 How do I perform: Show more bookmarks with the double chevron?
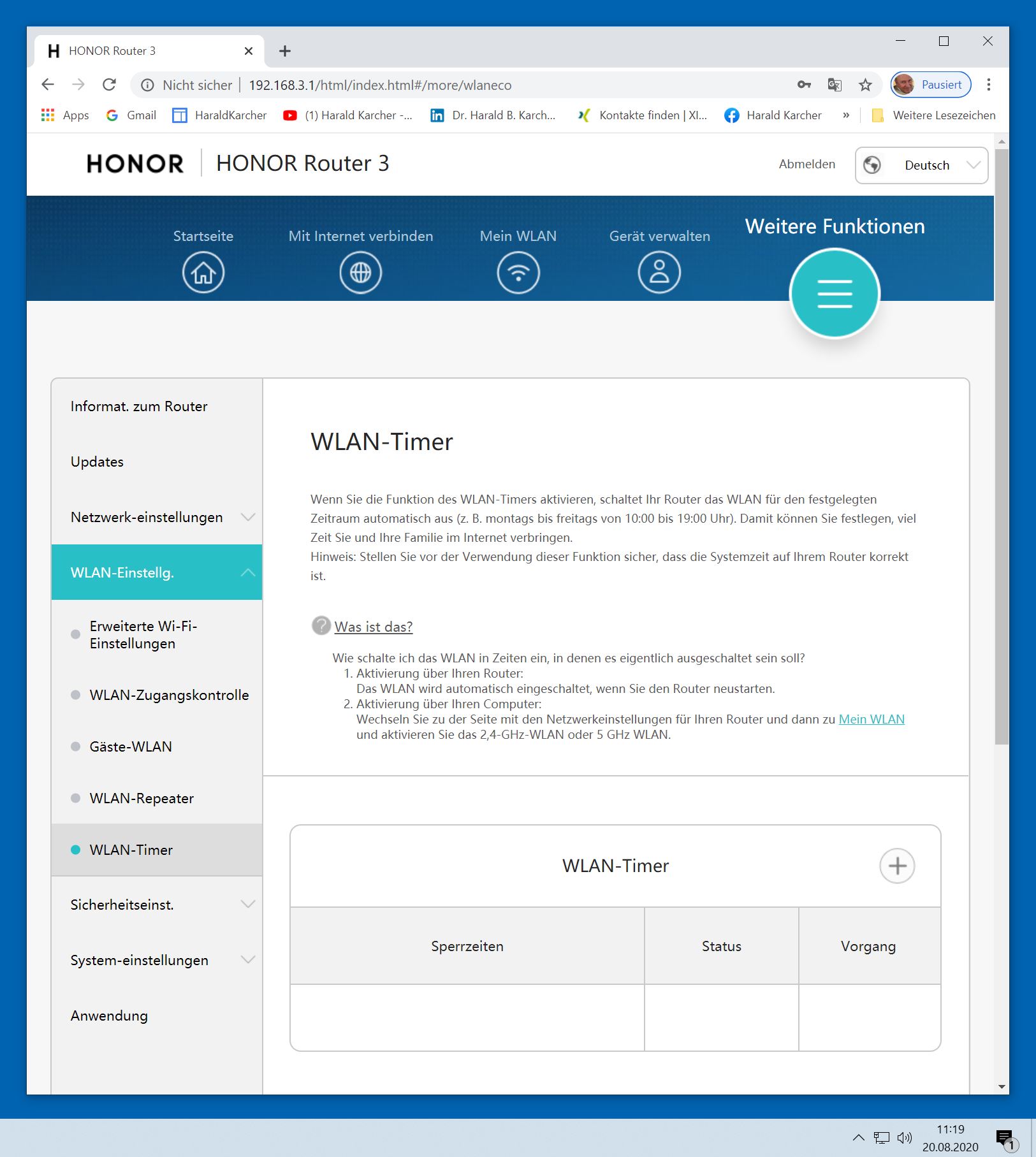pos(846,115)
